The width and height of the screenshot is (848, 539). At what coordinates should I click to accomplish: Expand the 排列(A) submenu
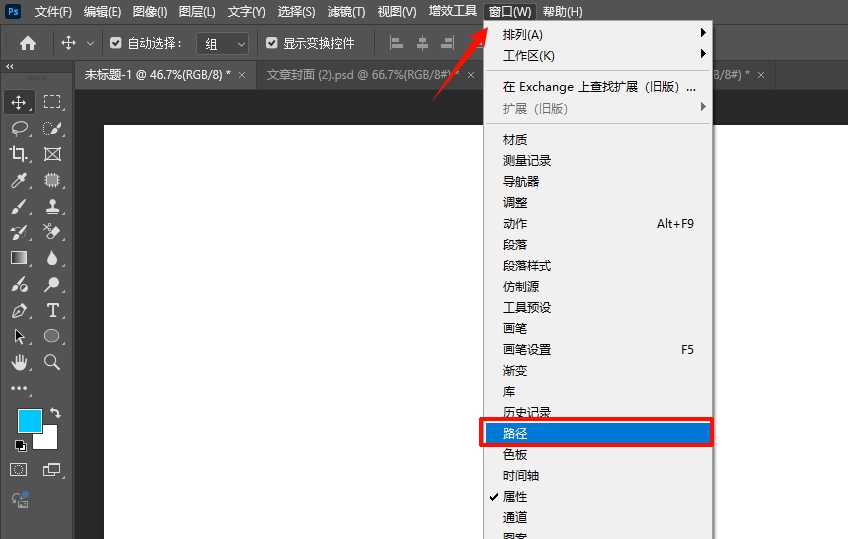click(x=598, y=34)
